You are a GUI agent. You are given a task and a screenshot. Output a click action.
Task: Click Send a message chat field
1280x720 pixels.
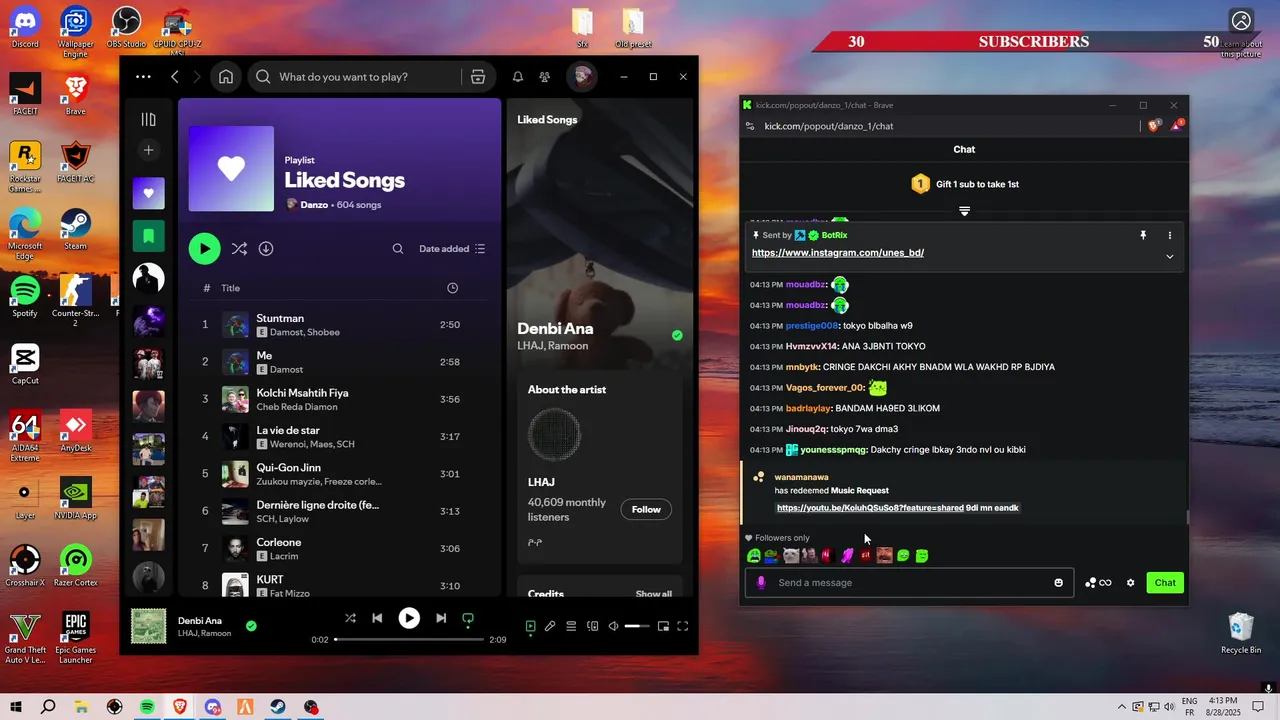click(910, 583)
